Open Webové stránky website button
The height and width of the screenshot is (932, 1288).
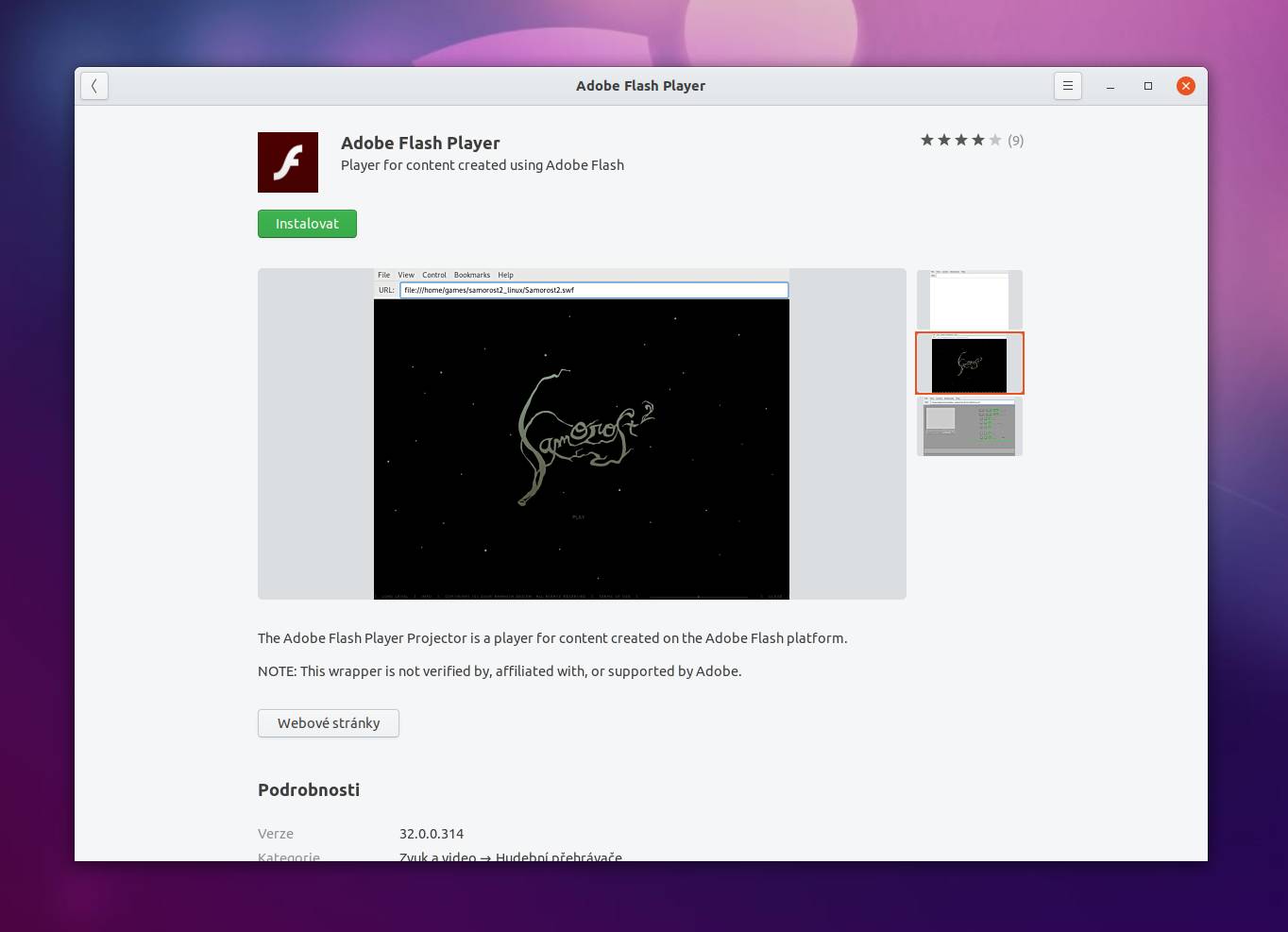tap(329, 723)
